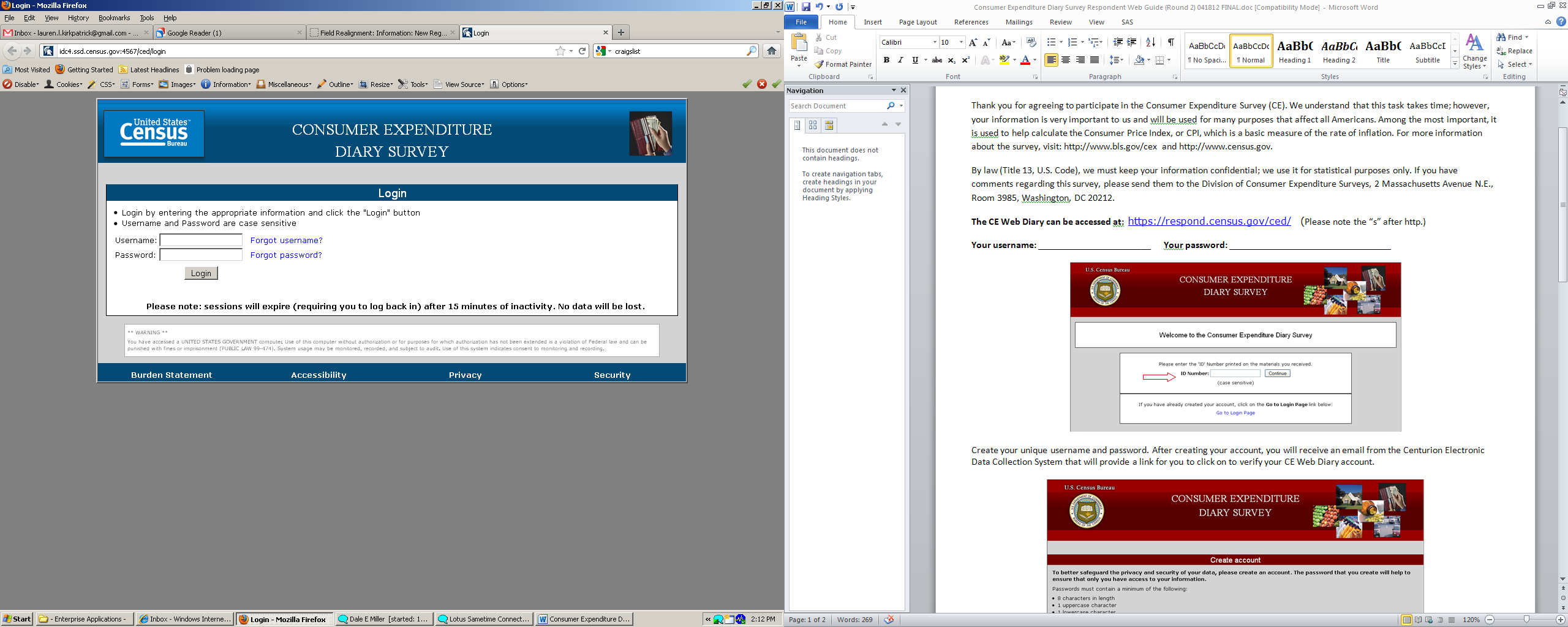Increase the paragraph indent
Viewport: 1568px width, 627px height.
tap(1132, 42)
